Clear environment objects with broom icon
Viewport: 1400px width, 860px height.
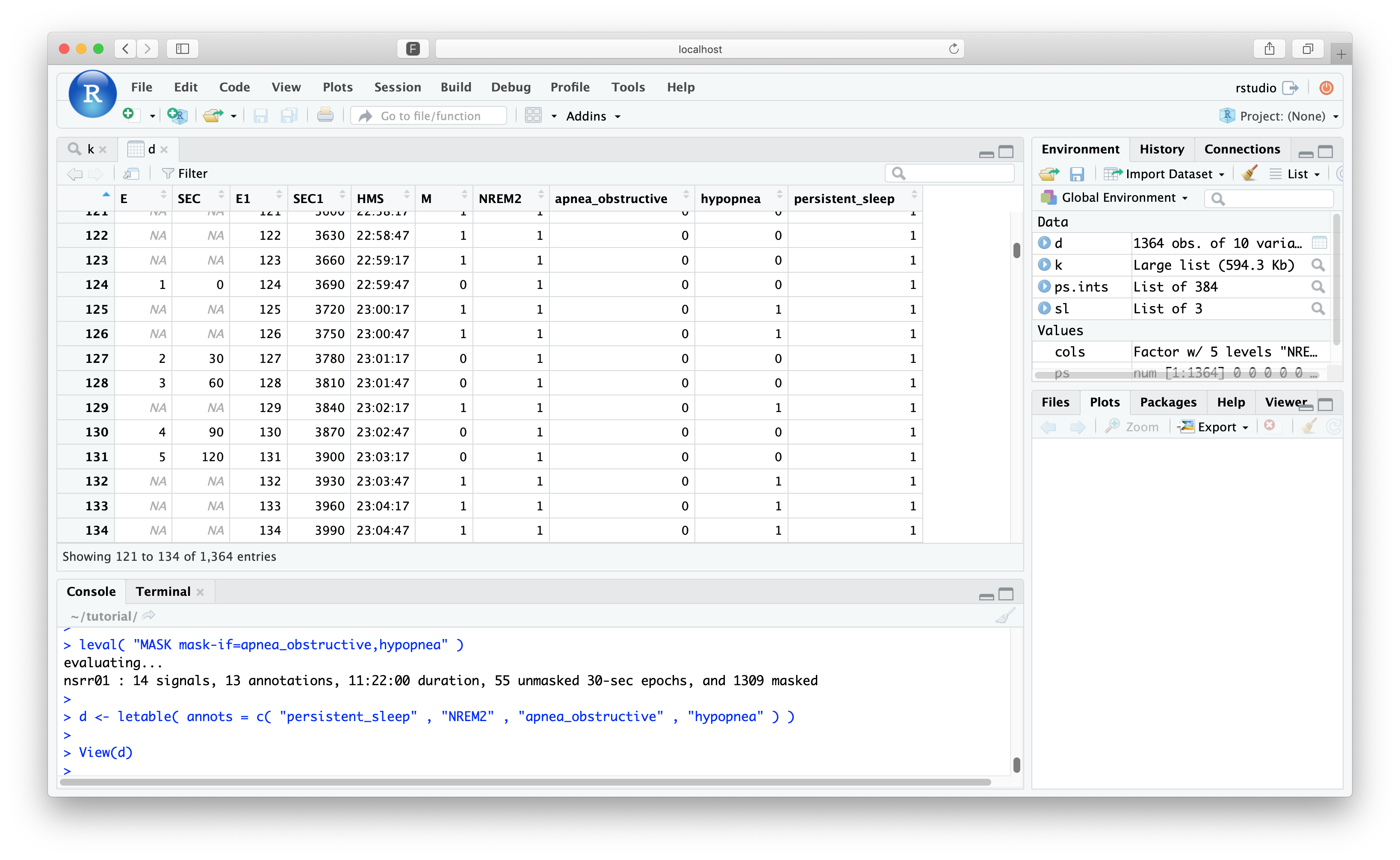click(1249, 174)
